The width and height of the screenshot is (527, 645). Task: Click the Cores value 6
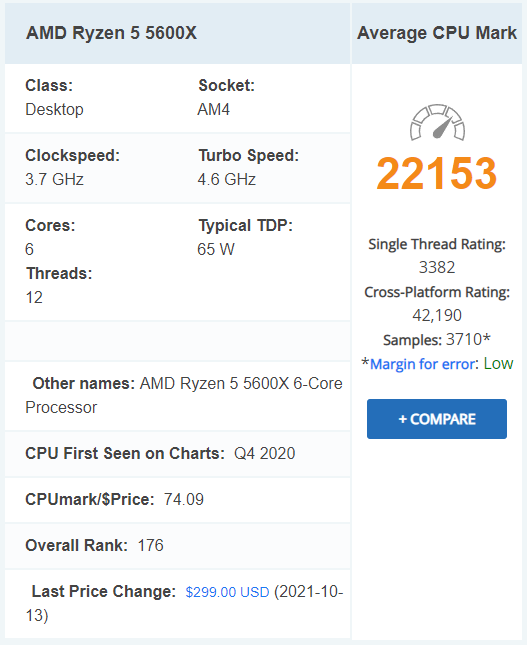coord(30,249)
